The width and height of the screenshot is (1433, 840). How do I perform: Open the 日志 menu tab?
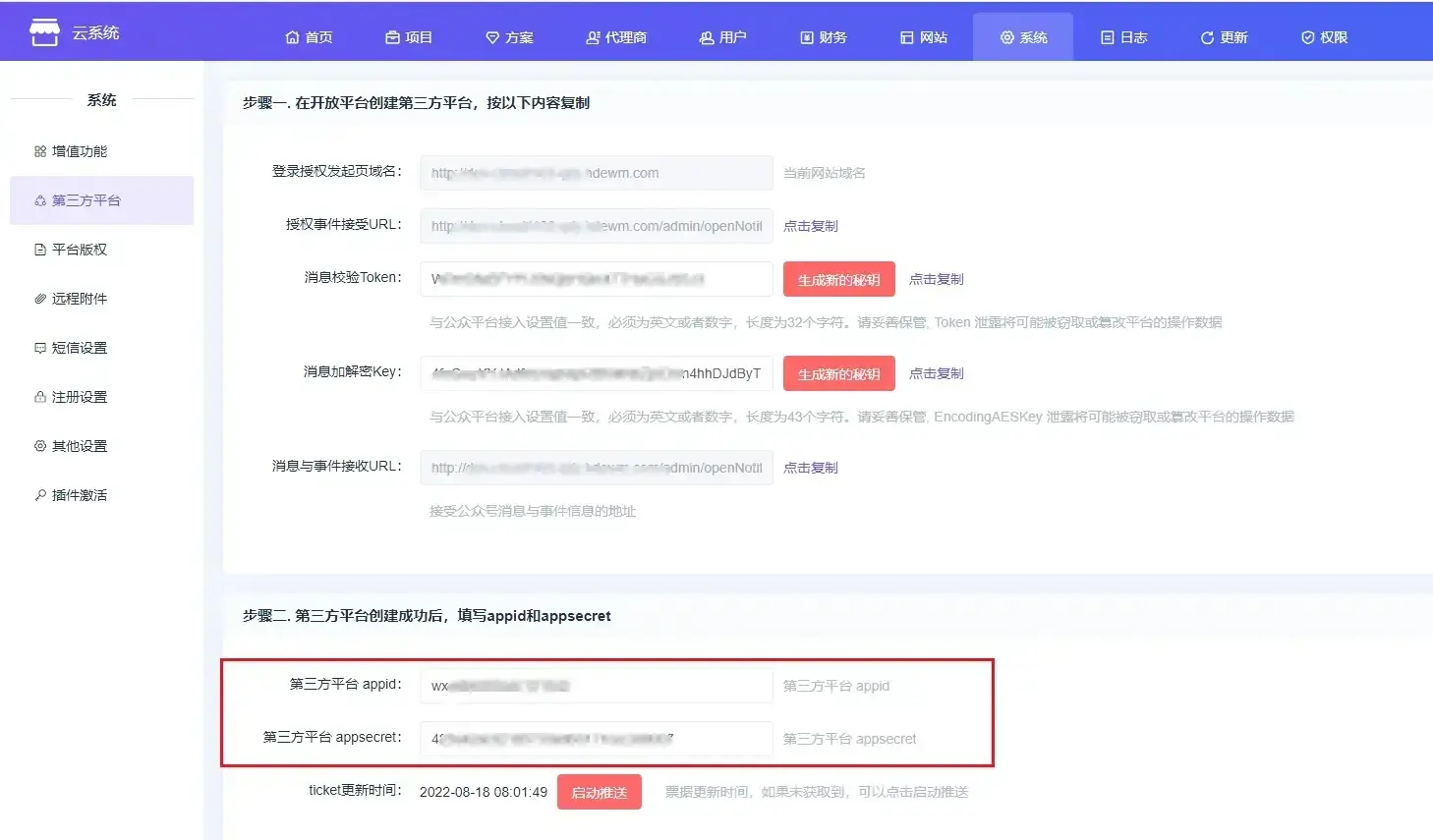(1124, 37)
